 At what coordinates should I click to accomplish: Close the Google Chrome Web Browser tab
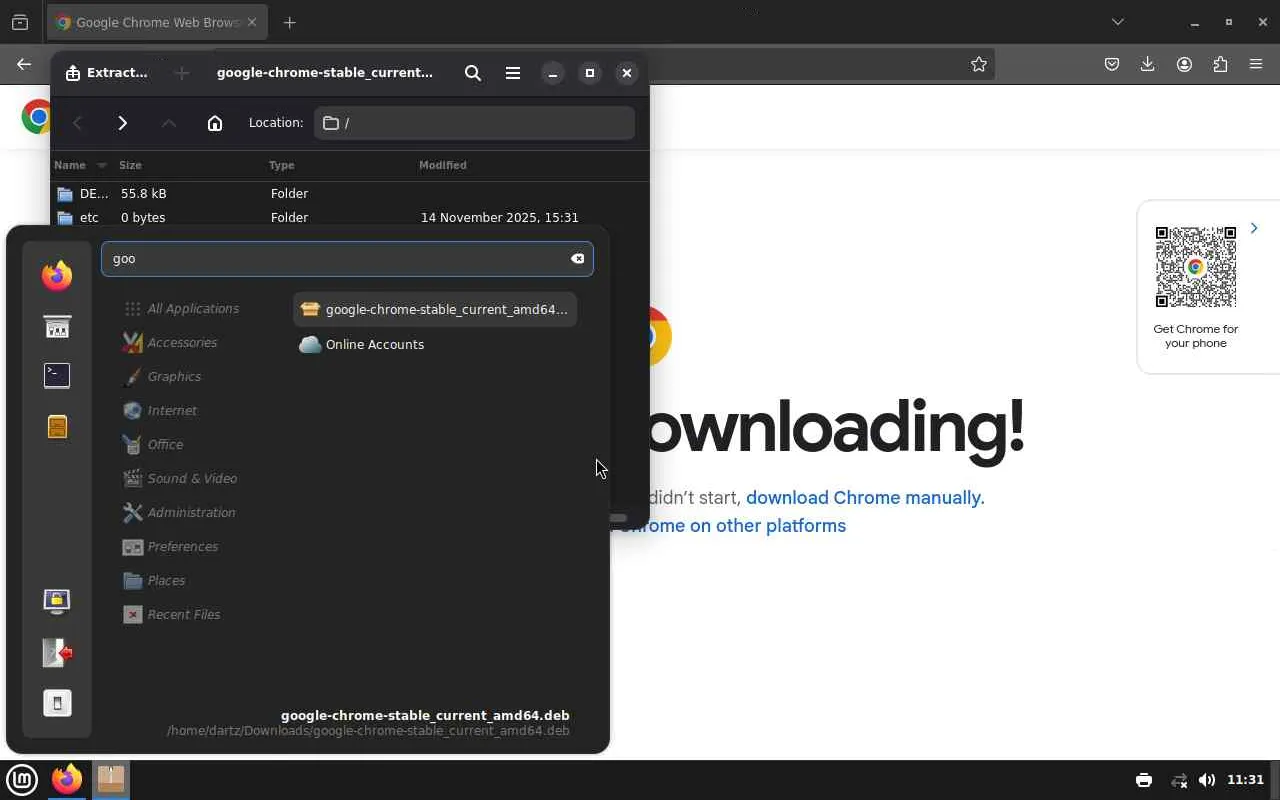point(251,22)
